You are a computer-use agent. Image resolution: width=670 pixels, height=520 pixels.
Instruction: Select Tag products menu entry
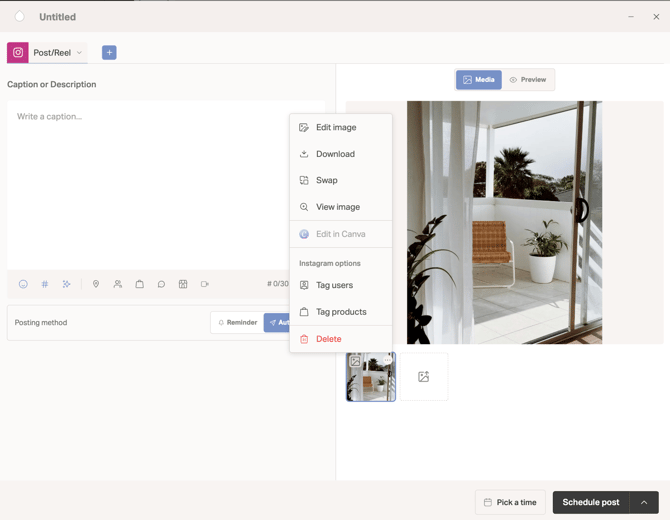pyautogui.click(x=341, y=312)
